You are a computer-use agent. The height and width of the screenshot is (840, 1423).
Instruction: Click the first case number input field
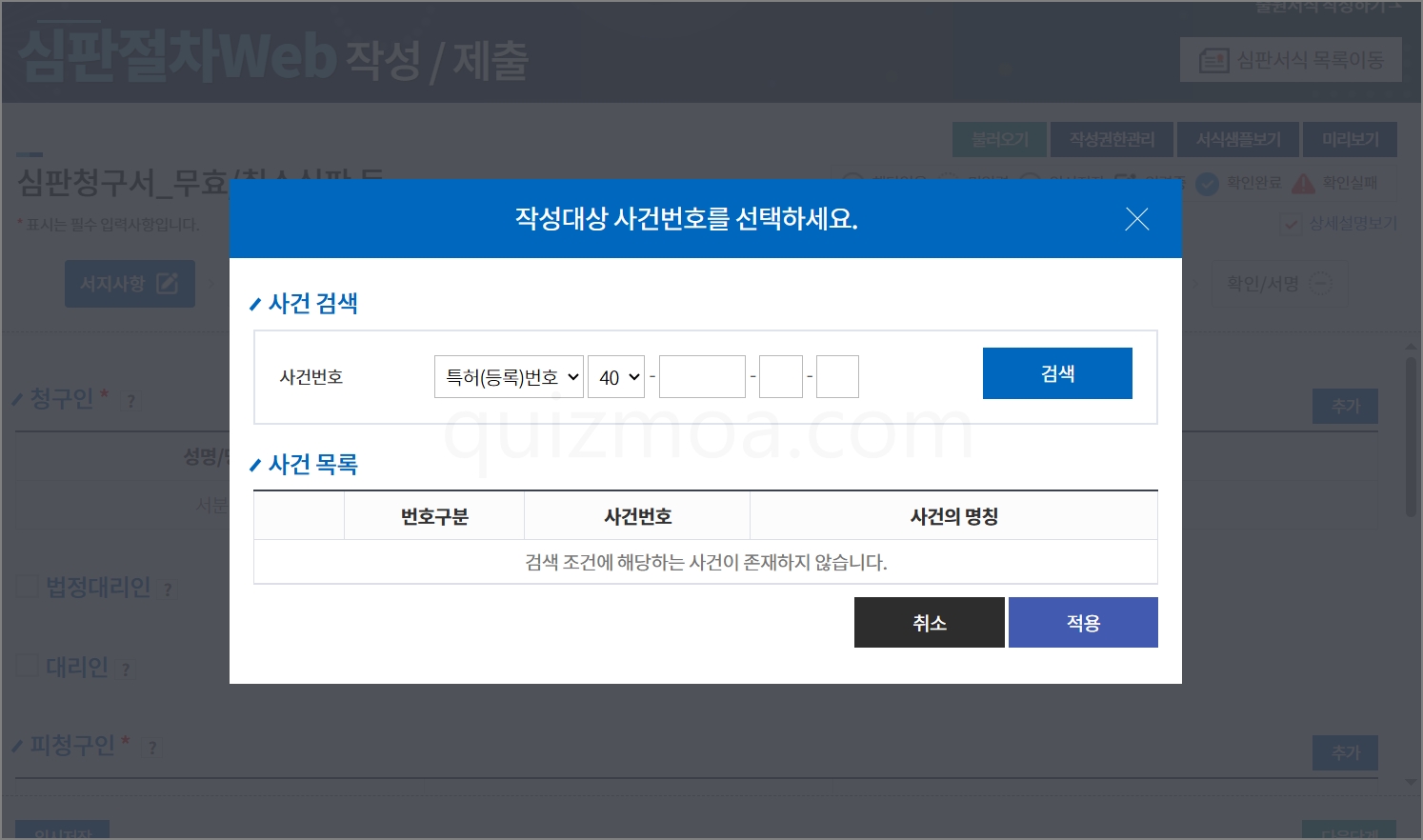pos(702,377)
